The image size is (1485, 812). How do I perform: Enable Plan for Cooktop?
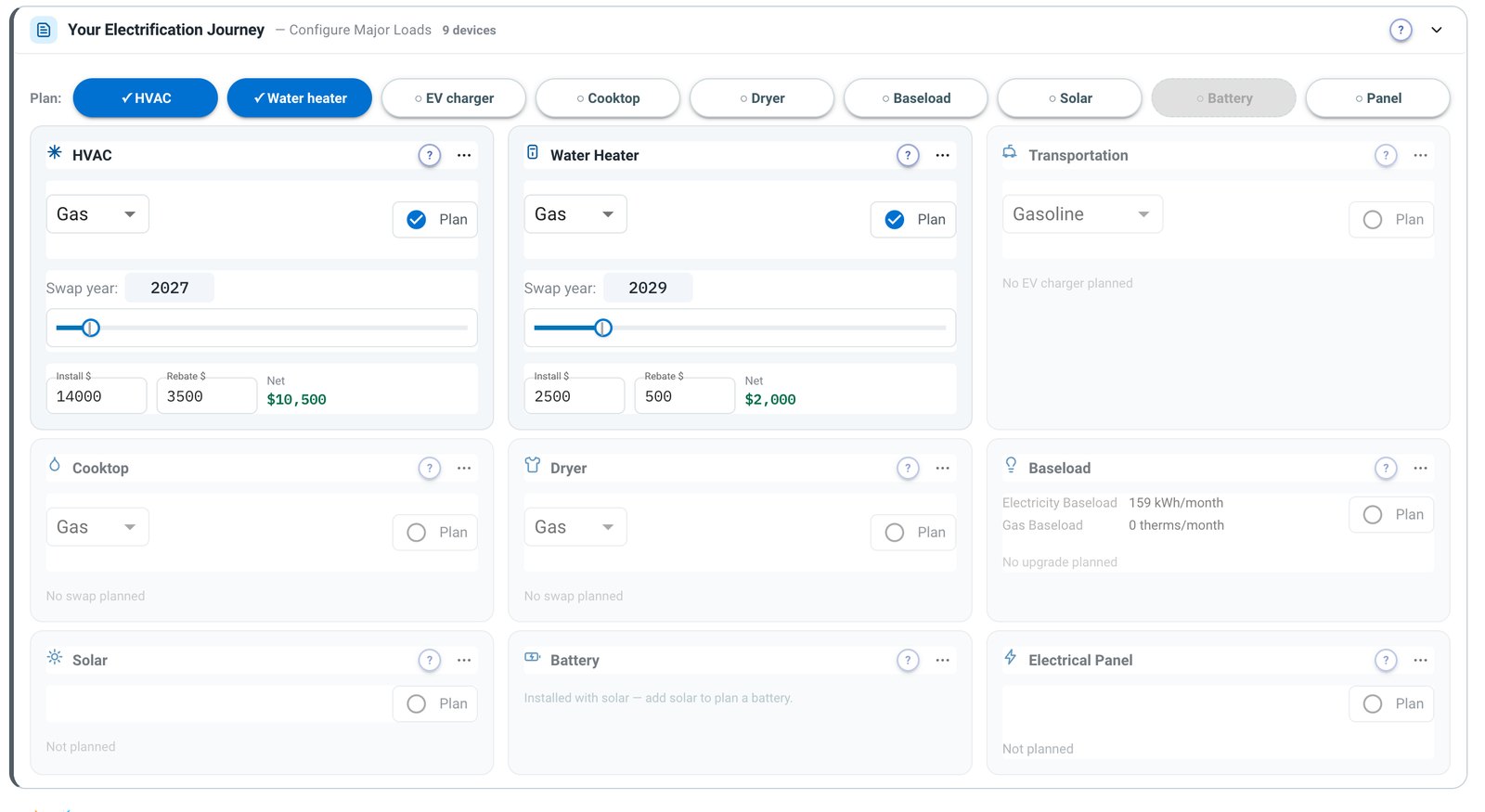point(435,532)
